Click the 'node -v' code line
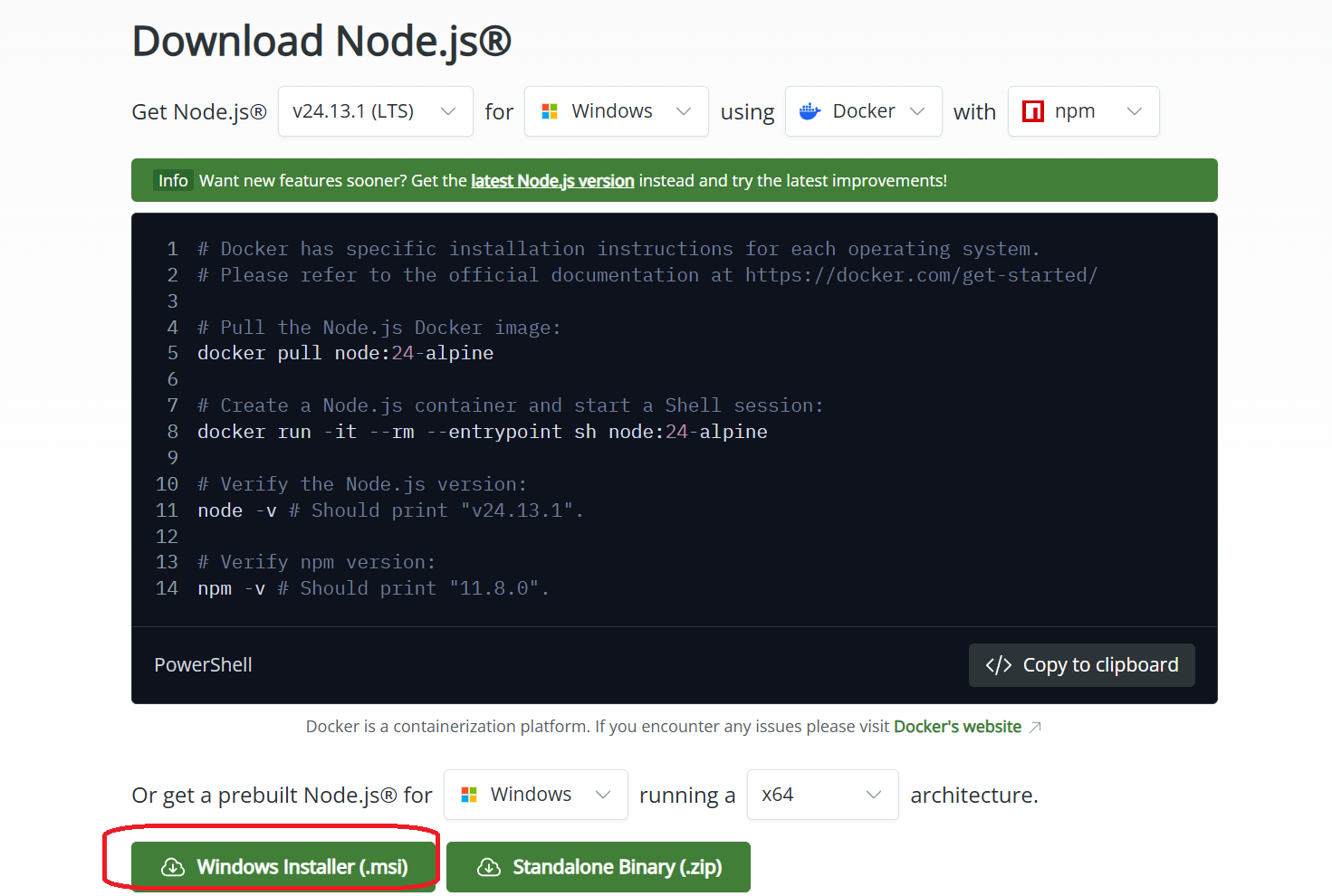This screenshot has height=896, width=1332. pos(390,510)
